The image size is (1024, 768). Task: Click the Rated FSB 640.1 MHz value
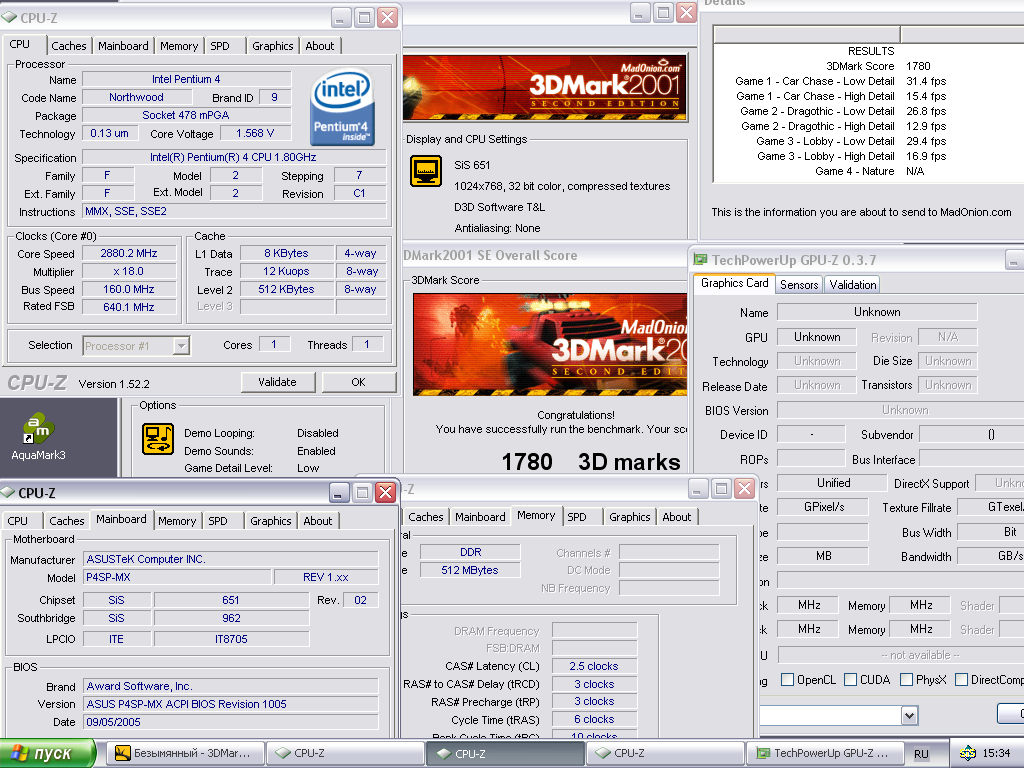[x=129, y=307]
